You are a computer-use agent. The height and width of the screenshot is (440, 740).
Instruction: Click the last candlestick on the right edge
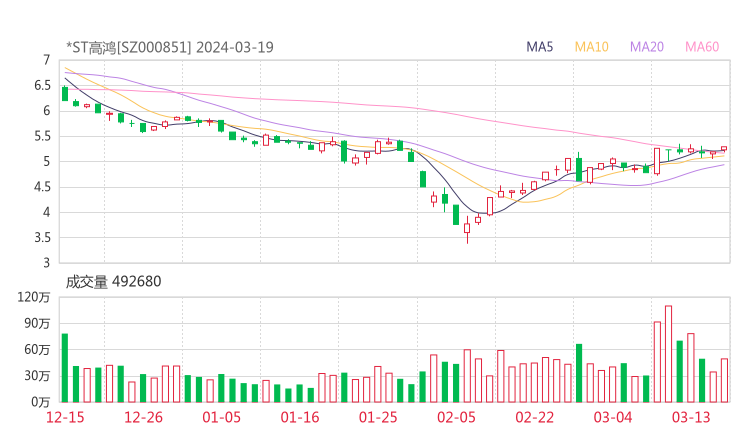(724, 149)
